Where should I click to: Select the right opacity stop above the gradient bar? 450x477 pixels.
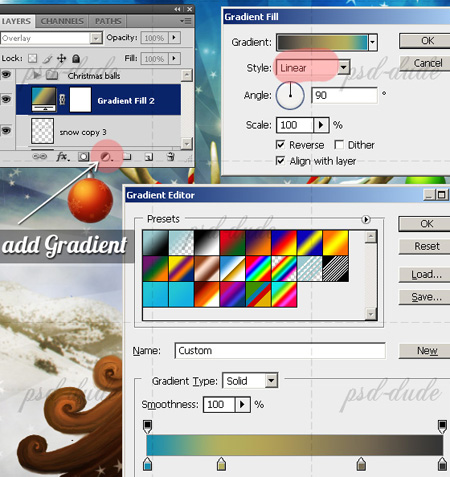pyautogui.click(x=442, y=426)
